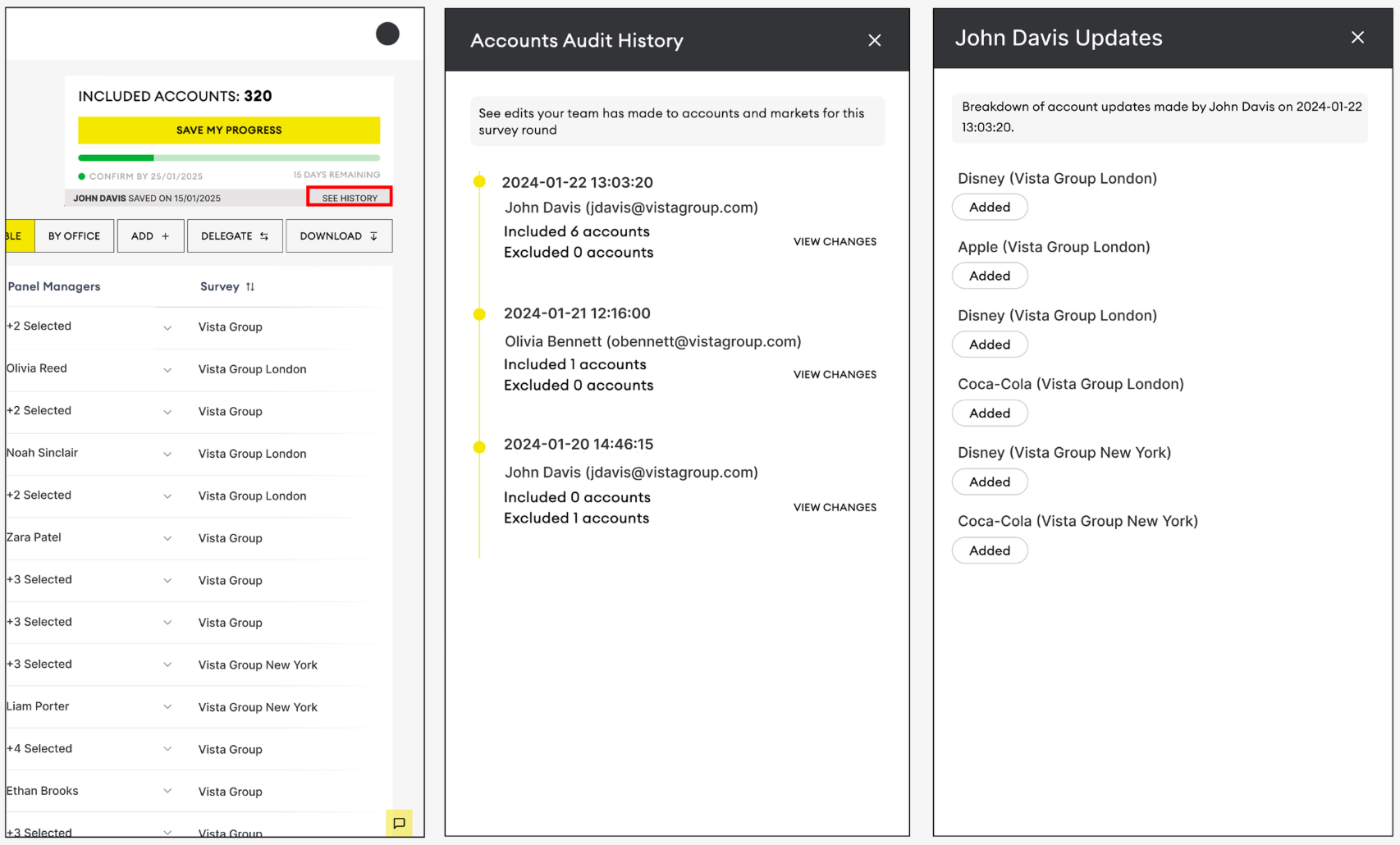
Task: Open +3 Selected dropdown for Vista Group New York
Action: [167, 665]
